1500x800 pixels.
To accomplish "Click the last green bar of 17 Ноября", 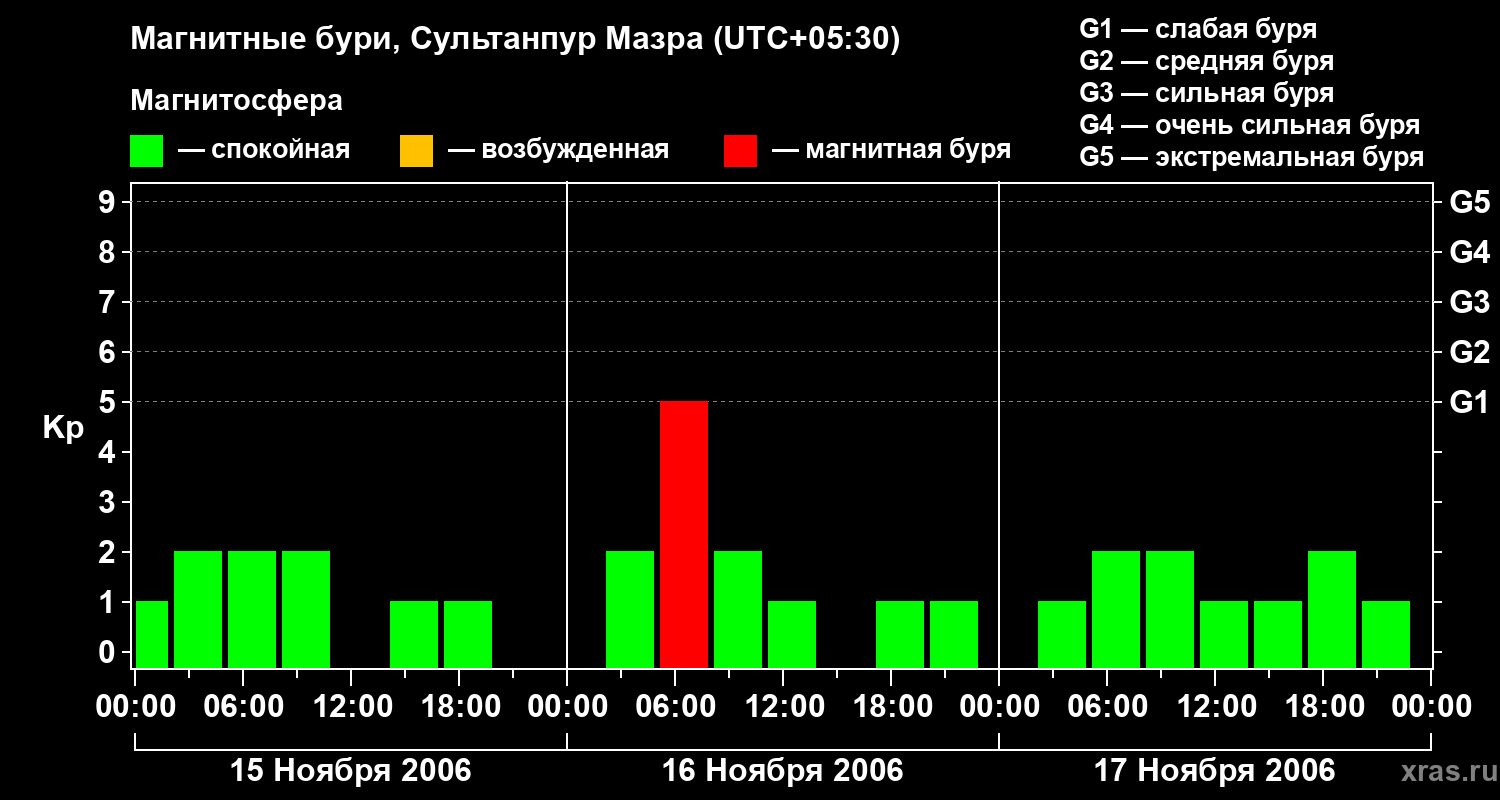I will [1386, 634].
